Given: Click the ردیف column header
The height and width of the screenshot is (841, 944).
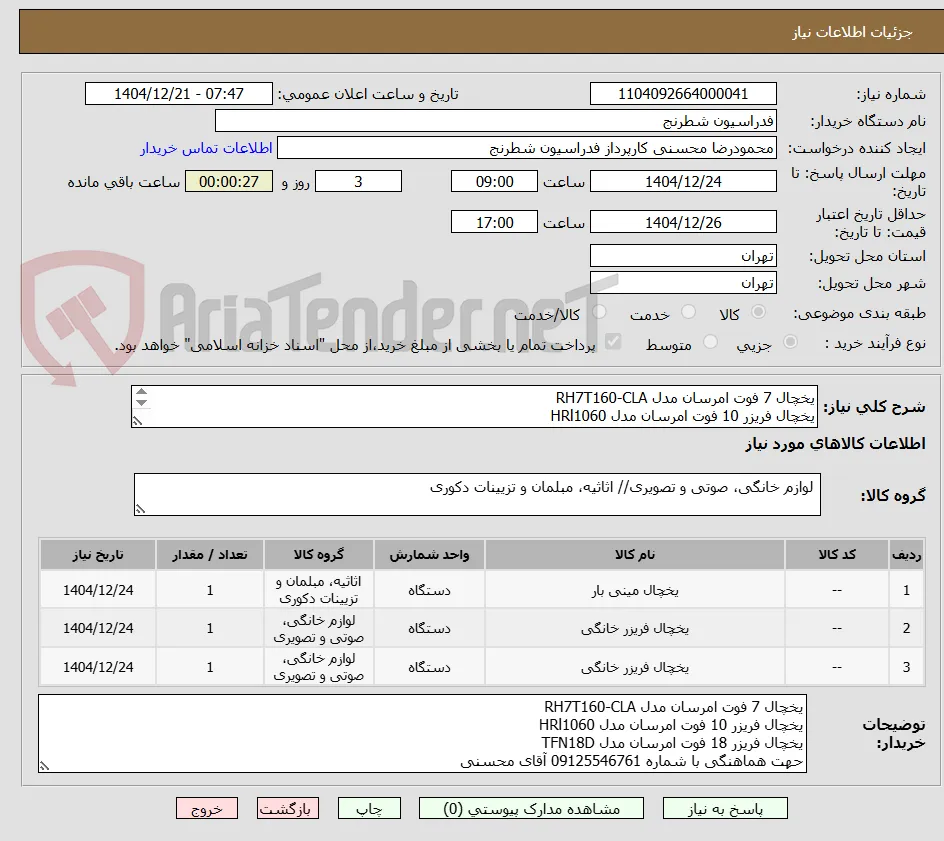Looking at the screenshot, I should pyautogui.click(x=907, y=554).
